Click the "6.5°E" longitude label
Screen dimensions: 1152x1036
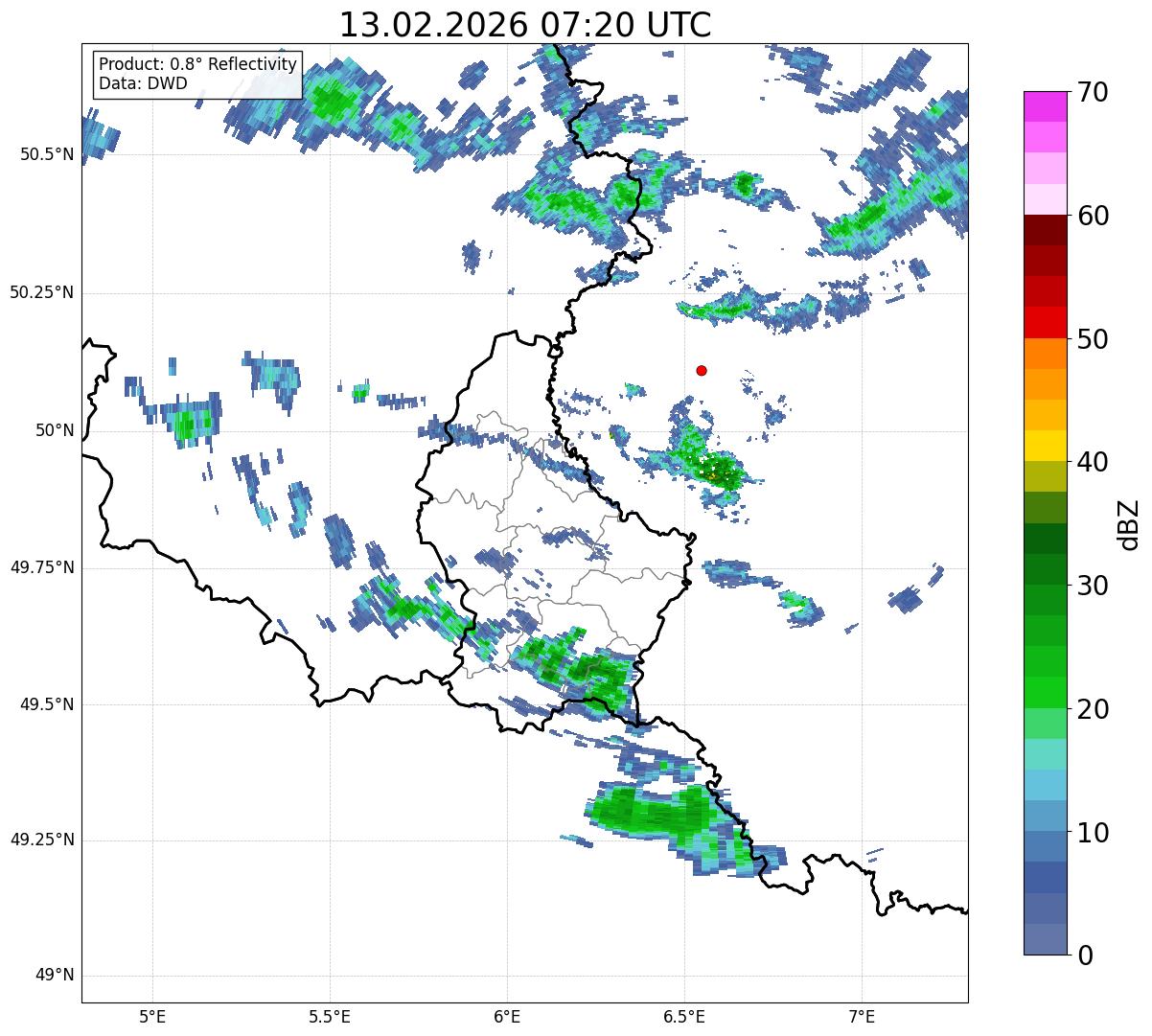click(684, 1016)
